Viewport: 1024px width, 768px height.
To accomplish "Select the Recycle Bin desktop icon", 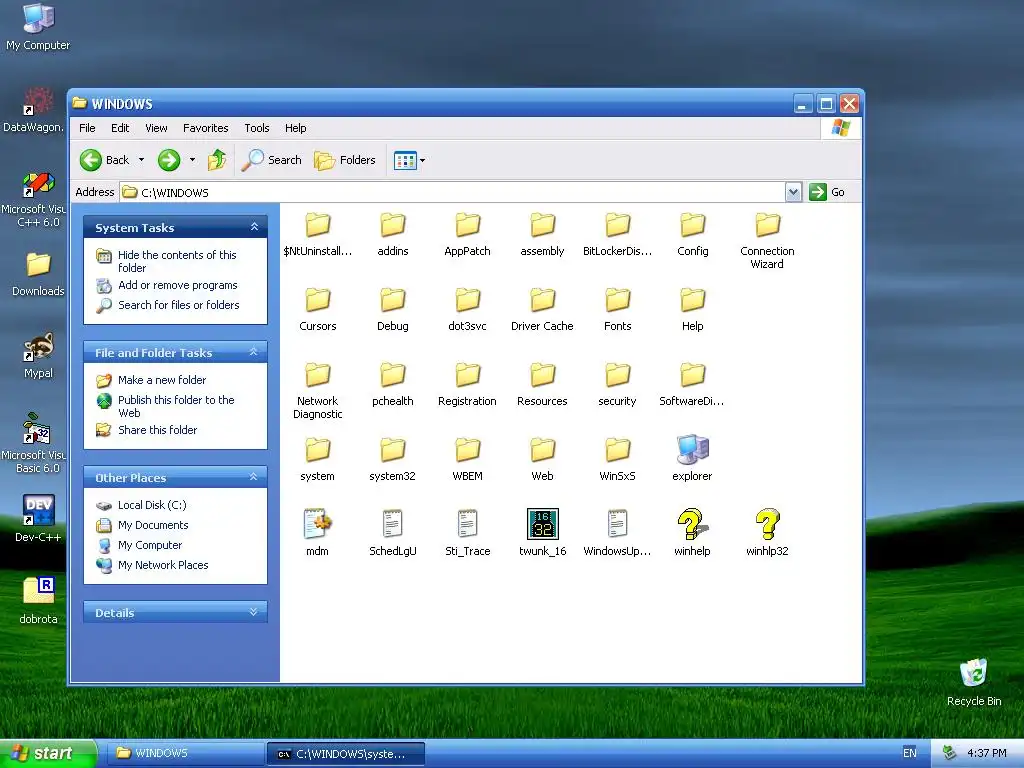I will pos(974,682).
